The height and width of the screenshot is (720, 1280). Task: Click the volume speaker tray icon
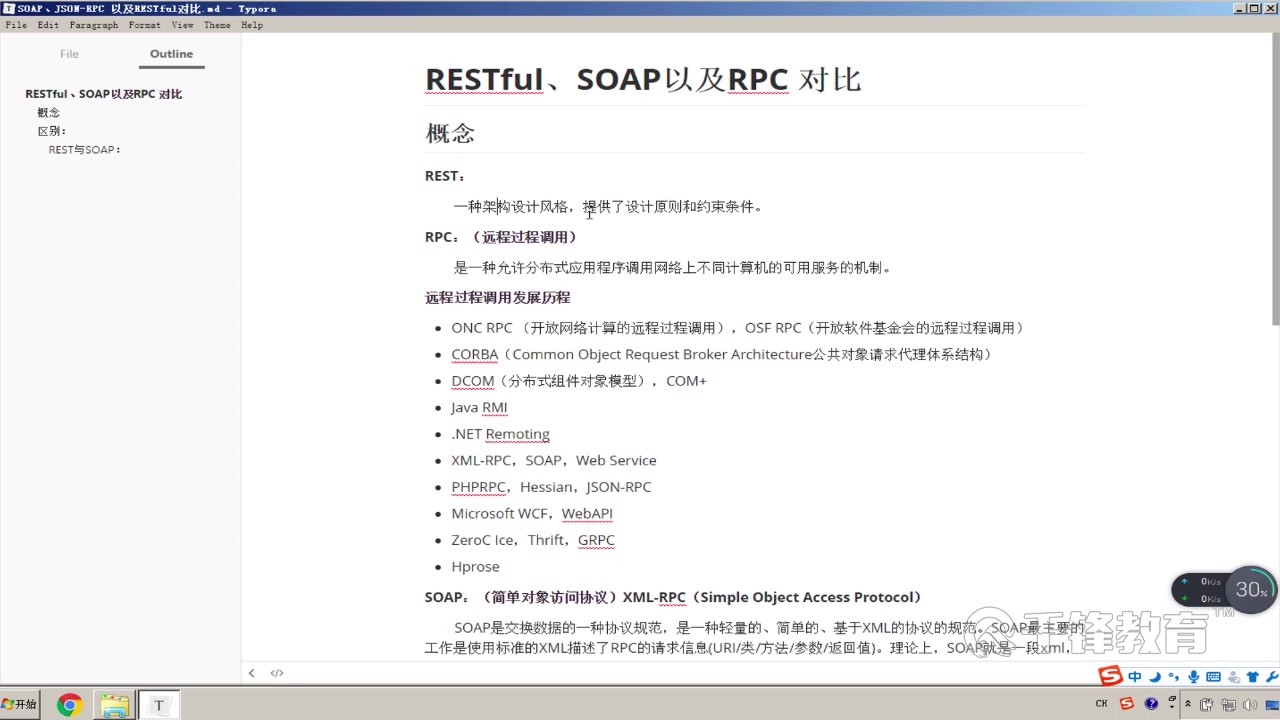click(x=1249, y=704)
